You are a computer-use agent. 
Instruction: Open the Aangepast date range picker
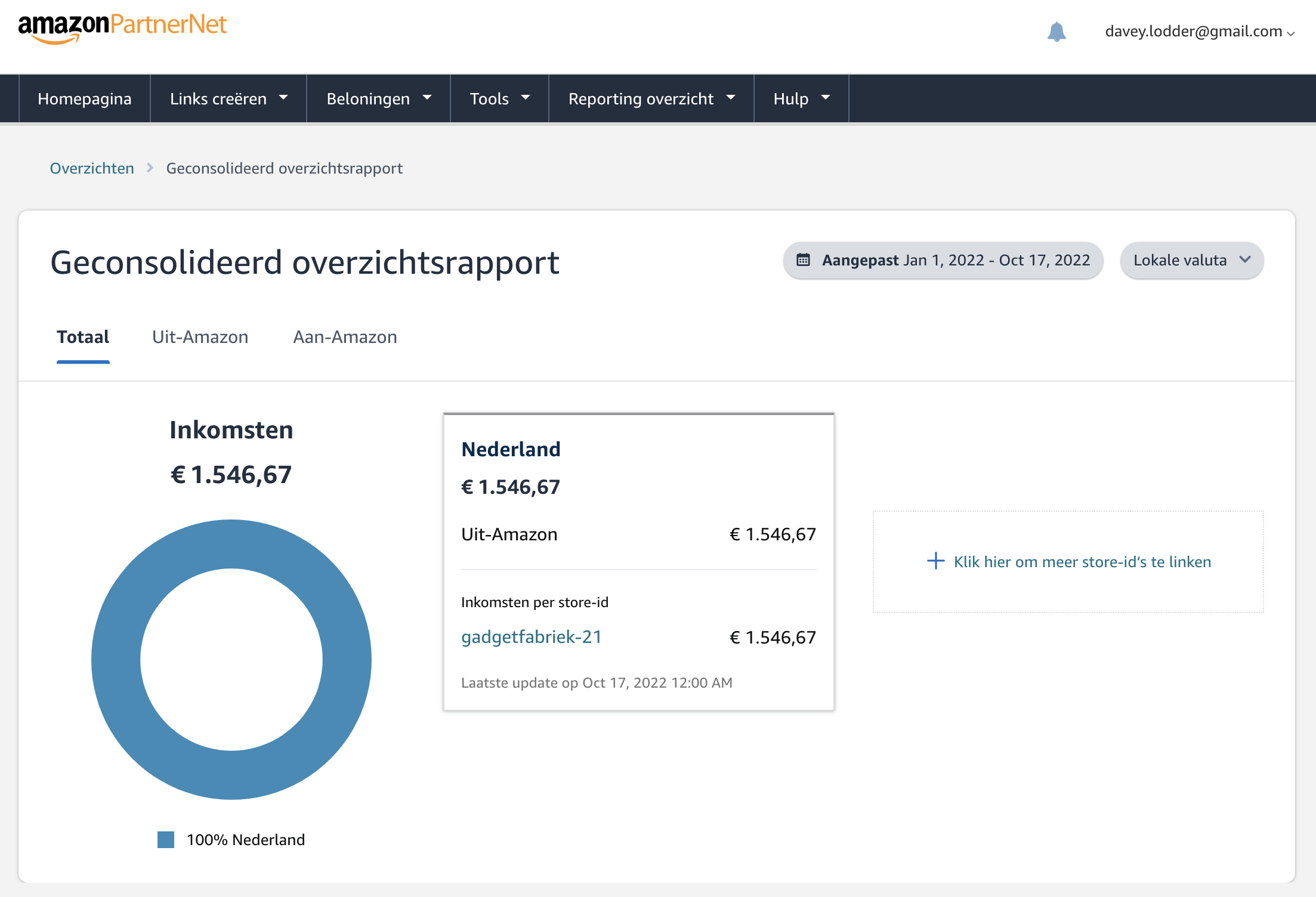[943, 260]
